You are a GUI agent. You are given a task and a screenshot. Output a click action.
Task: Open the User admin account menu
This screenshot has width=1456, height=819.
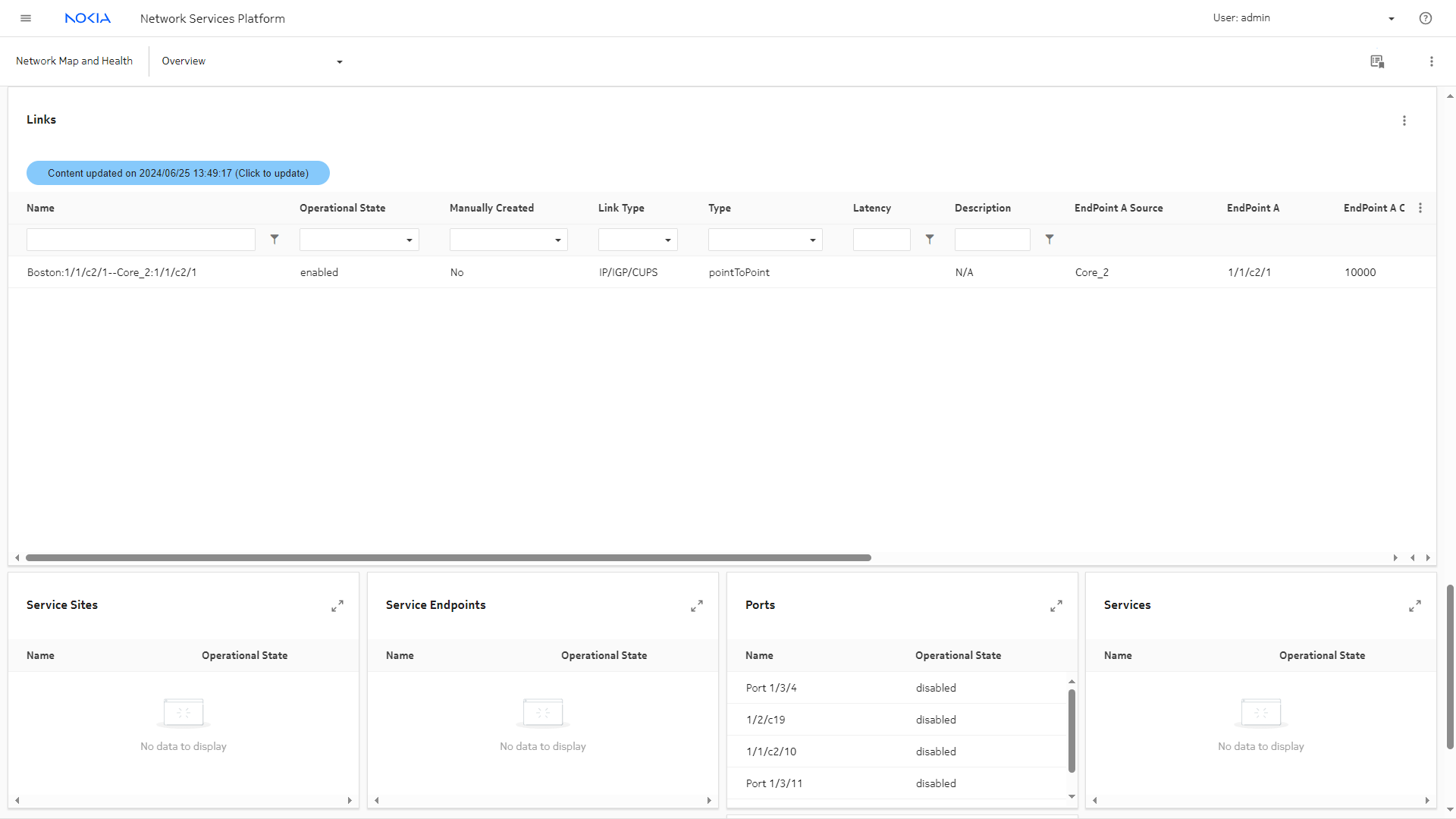pyautogui.click(x=1303, y=18)
